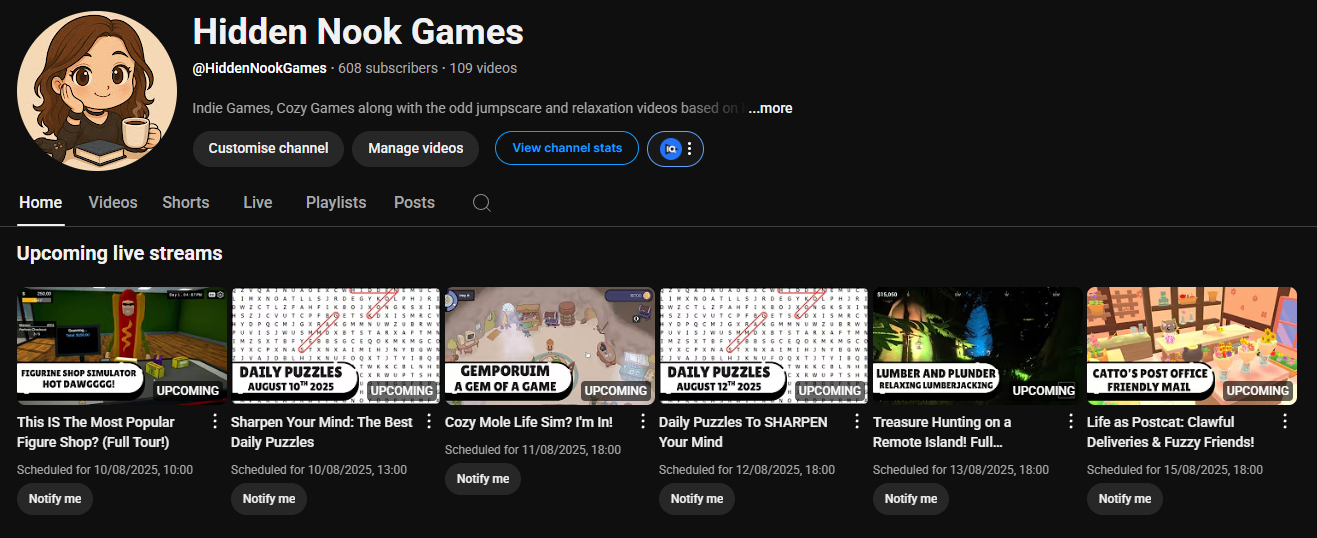Open options menu for Treasure Hunting video
Screen dimensions: 1317x538
tap(1071, 421)
